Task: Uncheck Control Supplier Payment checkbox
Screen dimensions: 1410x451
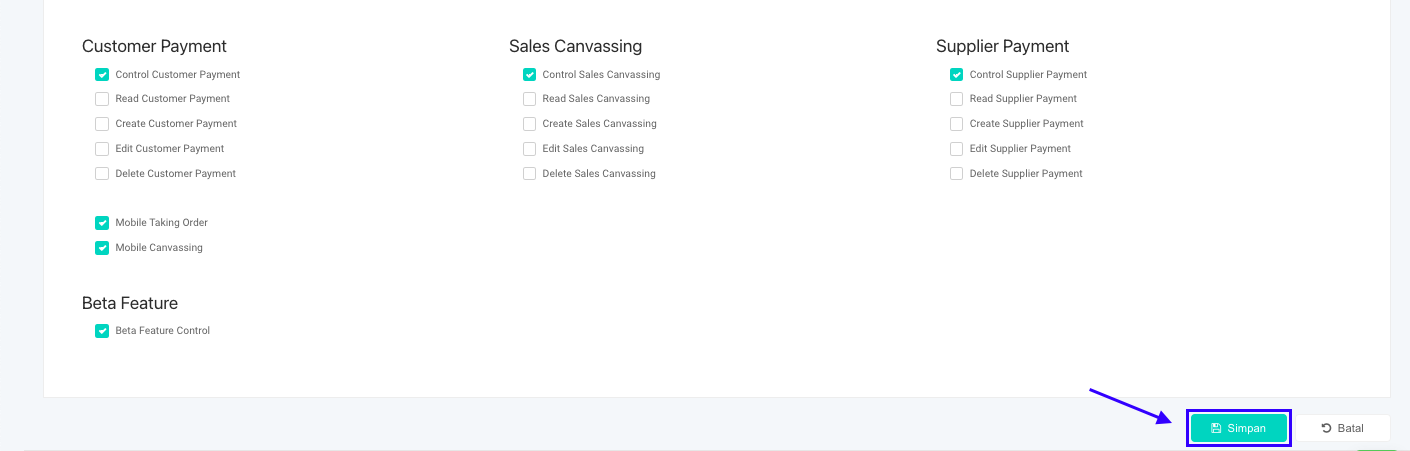Action: pyautogui.click(x=956, y=75)
